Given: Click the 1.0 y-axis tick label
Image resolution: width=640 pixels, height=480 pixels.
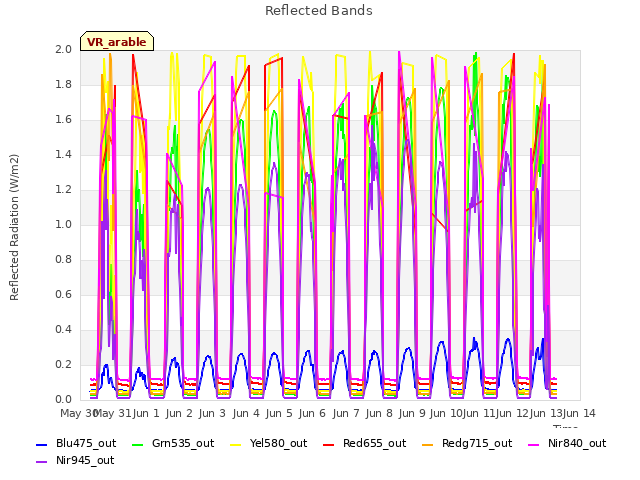Looking at the screenshot, I should point(64,224).
